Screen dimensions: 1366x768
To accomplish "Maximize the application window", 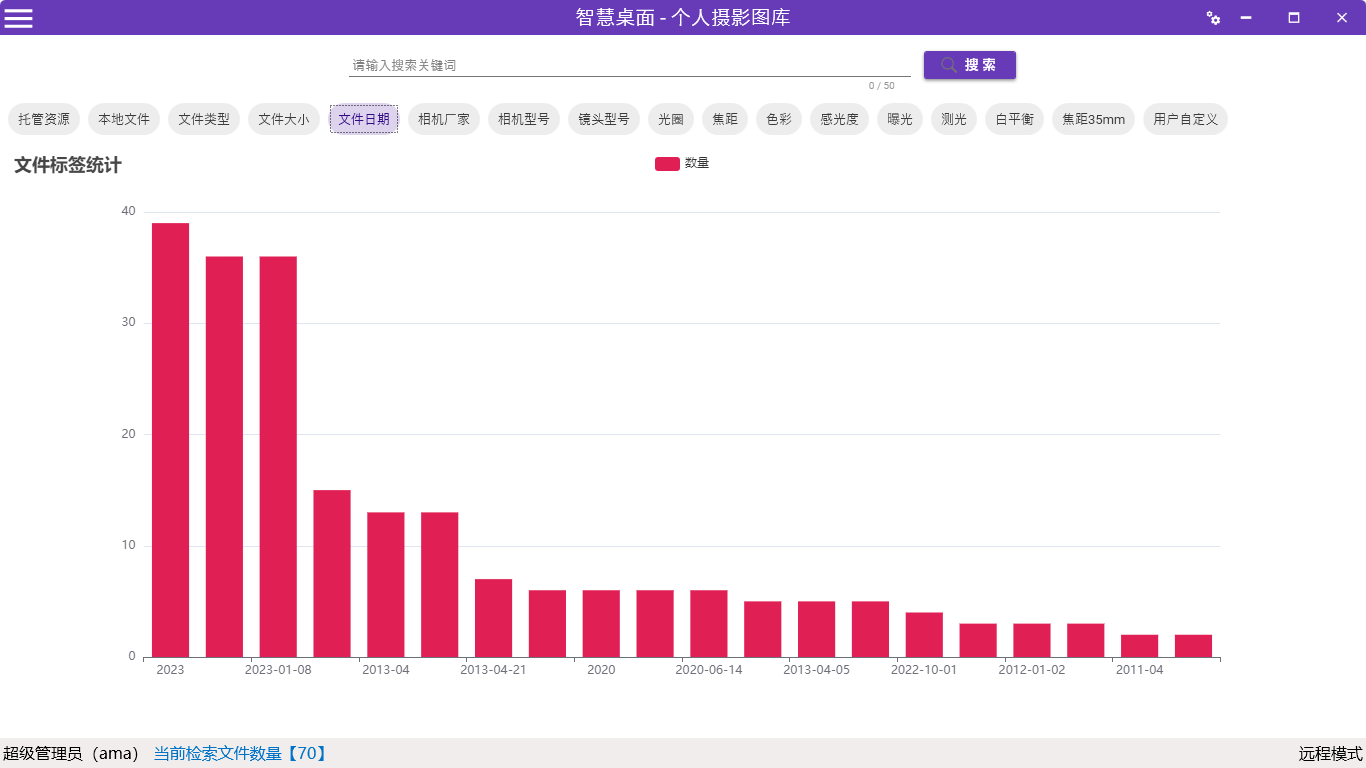I will point(1294,18).
